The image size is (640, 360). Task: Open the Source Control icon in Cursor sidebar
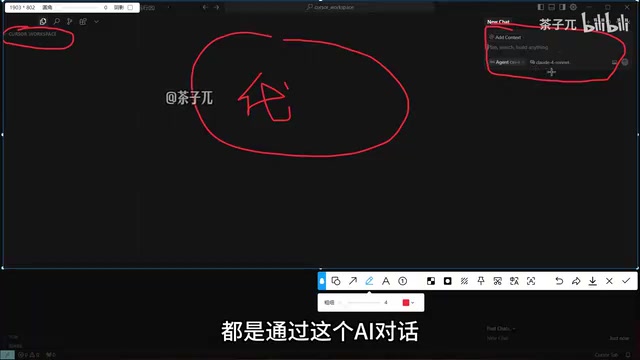tap(69, 21)
